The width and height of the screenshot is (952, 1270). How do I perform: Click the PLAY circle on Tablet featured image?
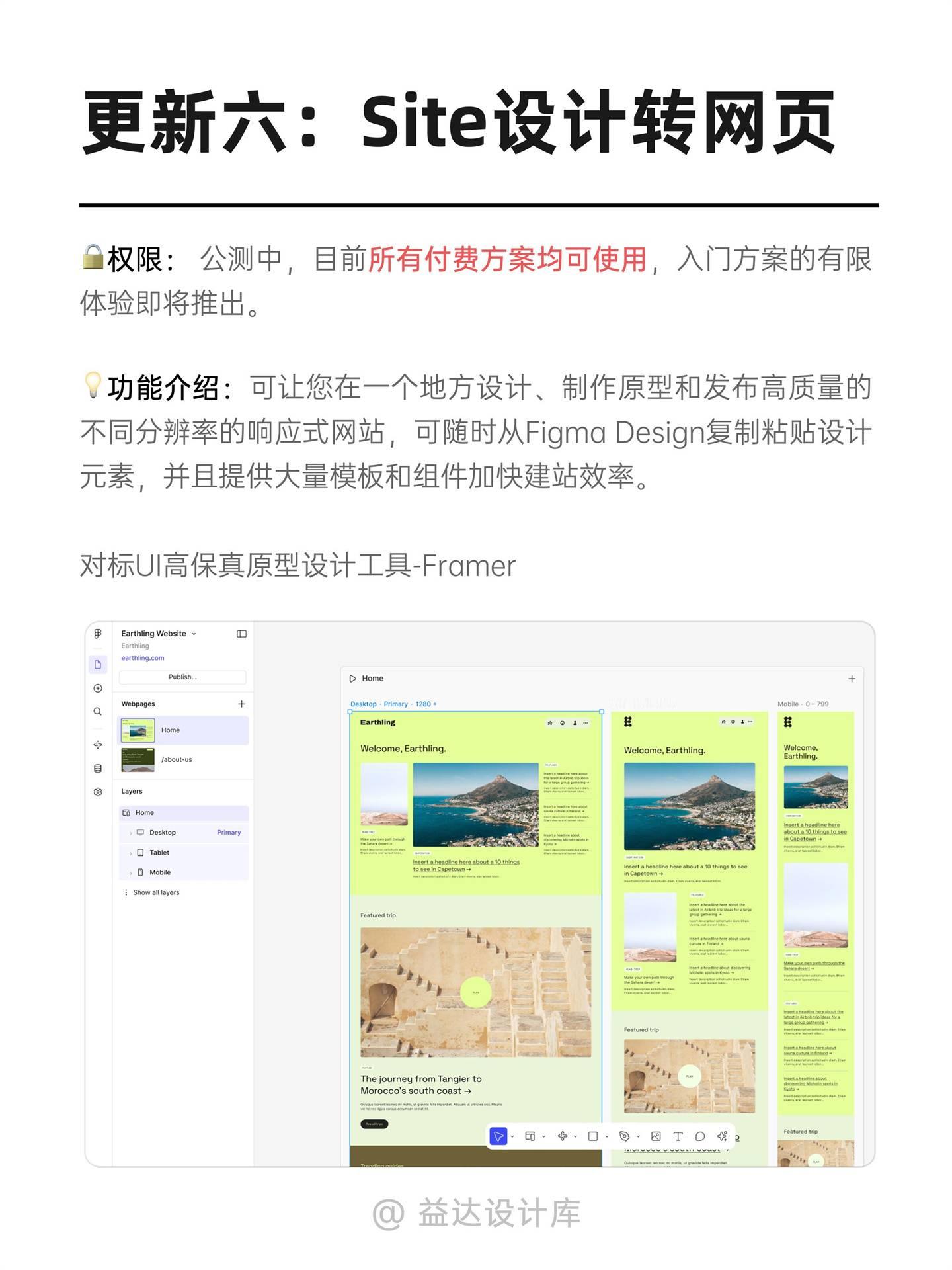click(690, 1076)
